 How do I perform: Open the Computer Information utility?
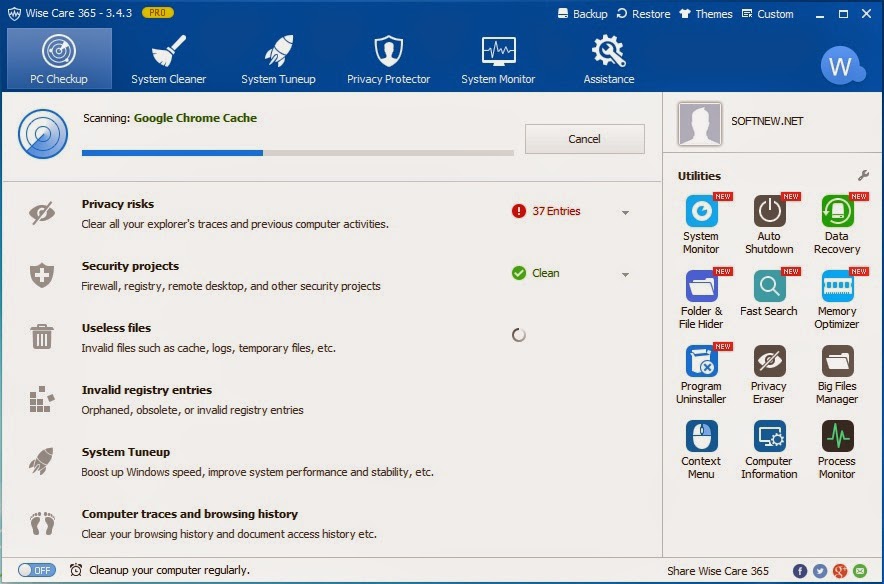point(769,449)
